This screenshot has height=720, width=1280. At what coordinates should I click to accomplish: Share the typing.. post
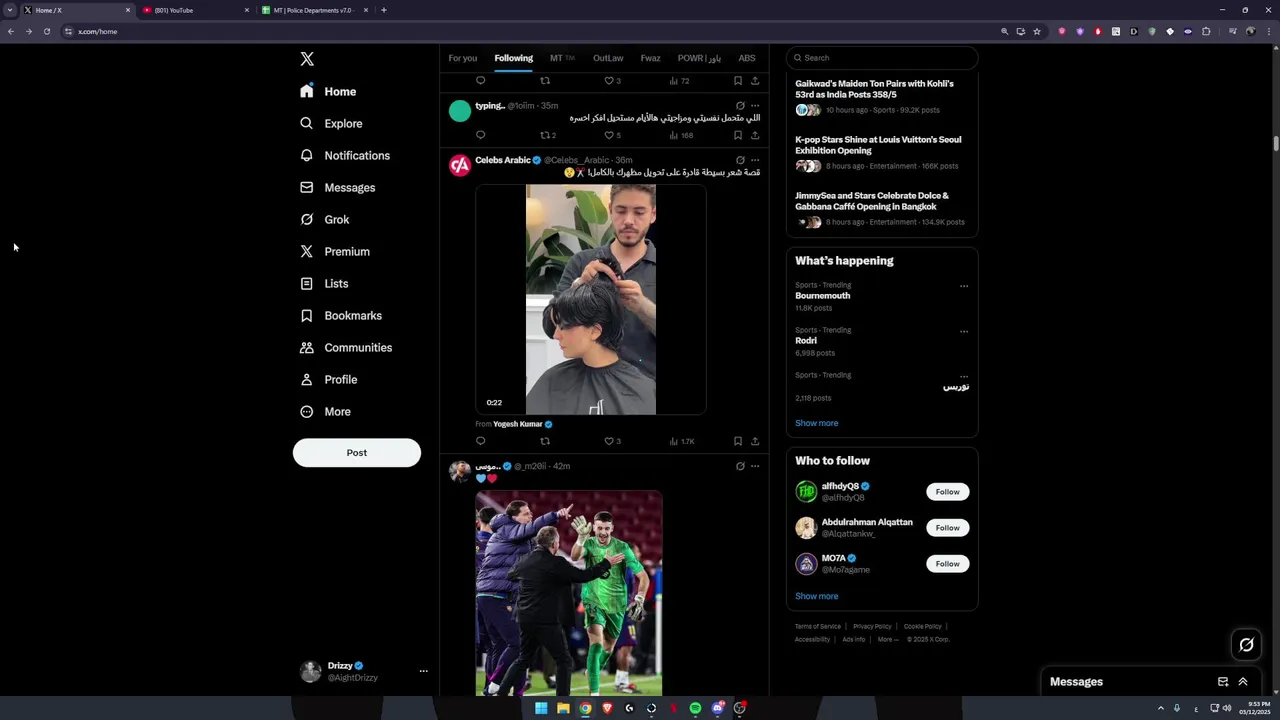(755, 135)
